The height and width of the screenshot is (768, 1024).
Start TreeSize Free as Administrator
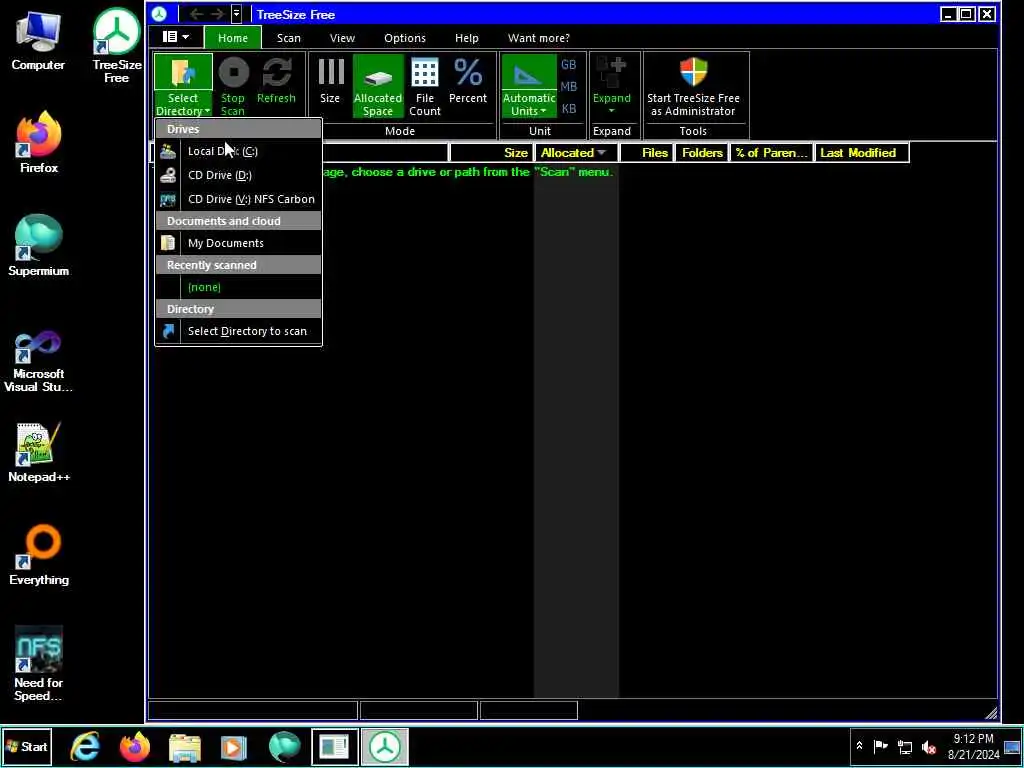coord(693,87)
